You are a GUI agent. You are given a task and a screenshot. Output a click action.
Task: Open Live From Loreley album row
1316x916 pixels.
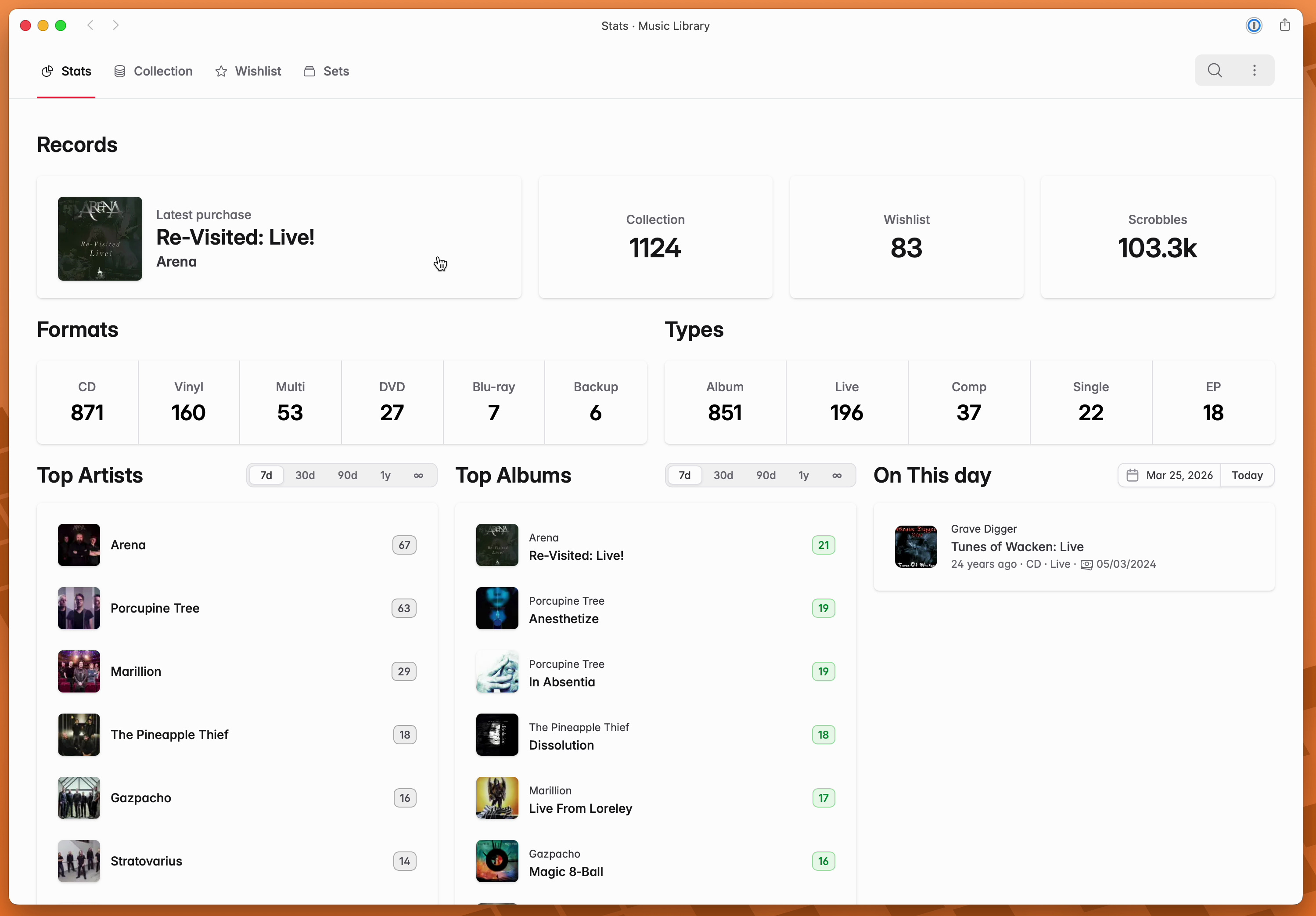(655, 798)
